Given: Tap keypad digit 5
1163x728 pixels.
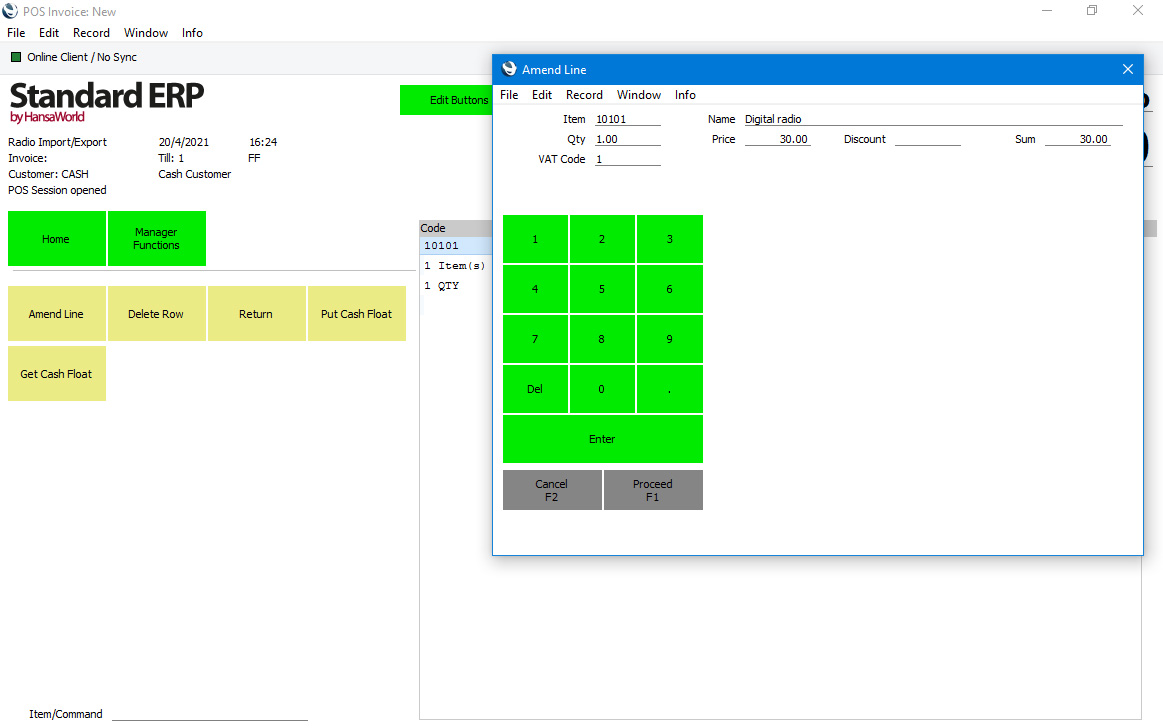Looking at the screenshot, I should tap(602, 289).
